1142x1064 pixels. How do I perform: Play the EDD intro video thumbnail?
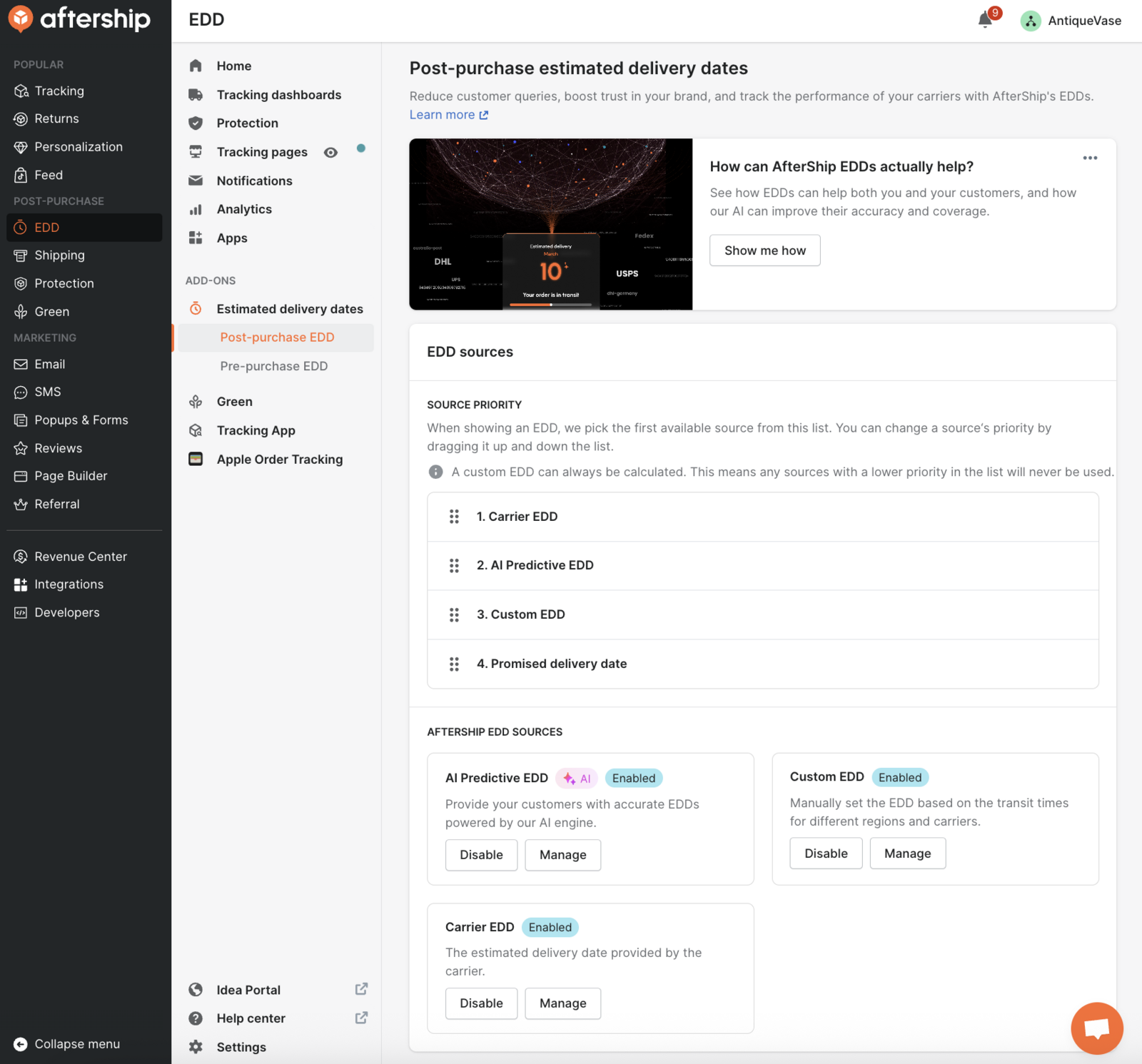pos(551,224)
